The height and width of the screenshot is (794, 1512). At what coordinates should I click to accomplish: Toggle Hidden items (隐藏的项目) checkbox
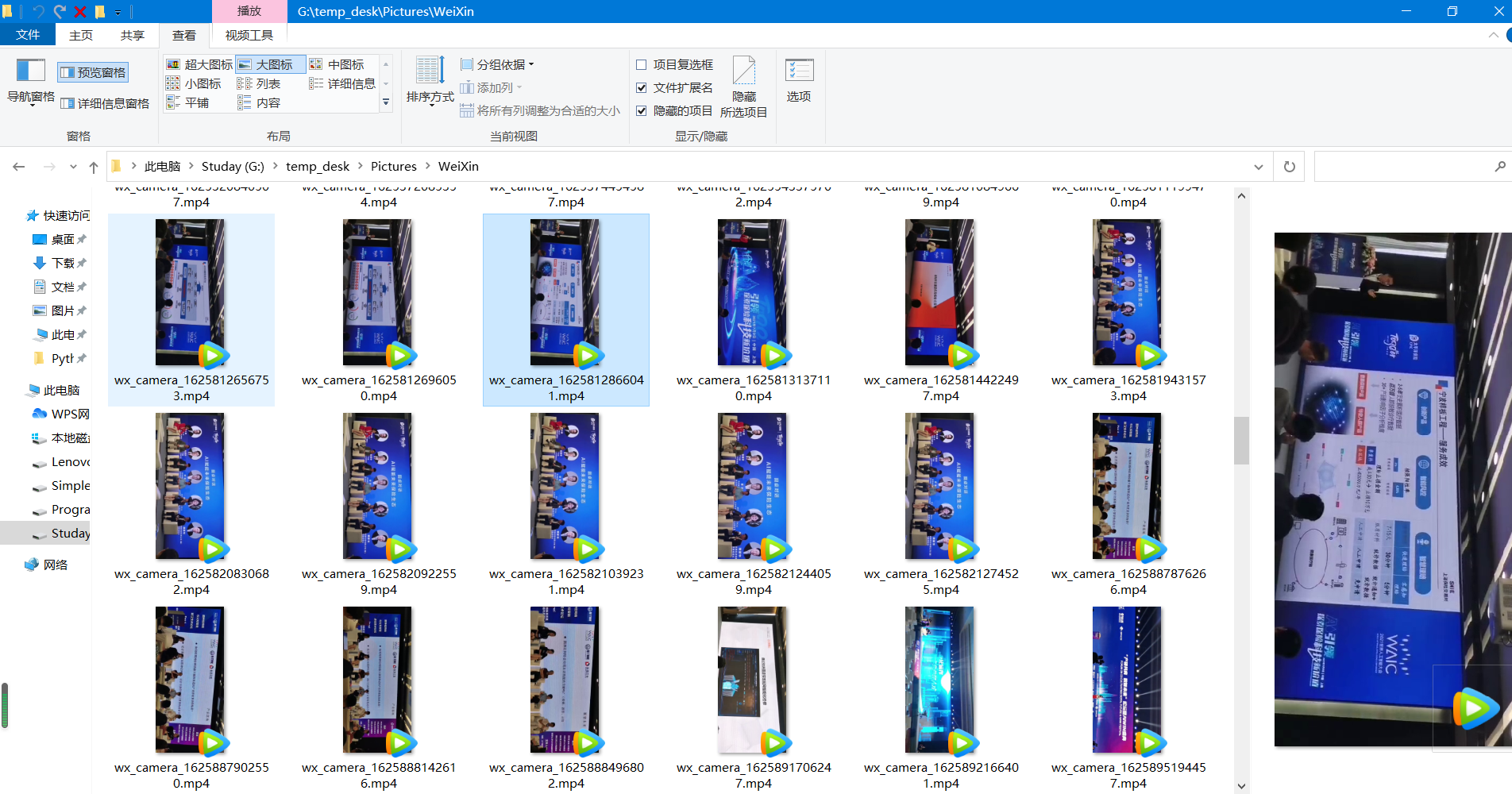click(x=674, y=110)
